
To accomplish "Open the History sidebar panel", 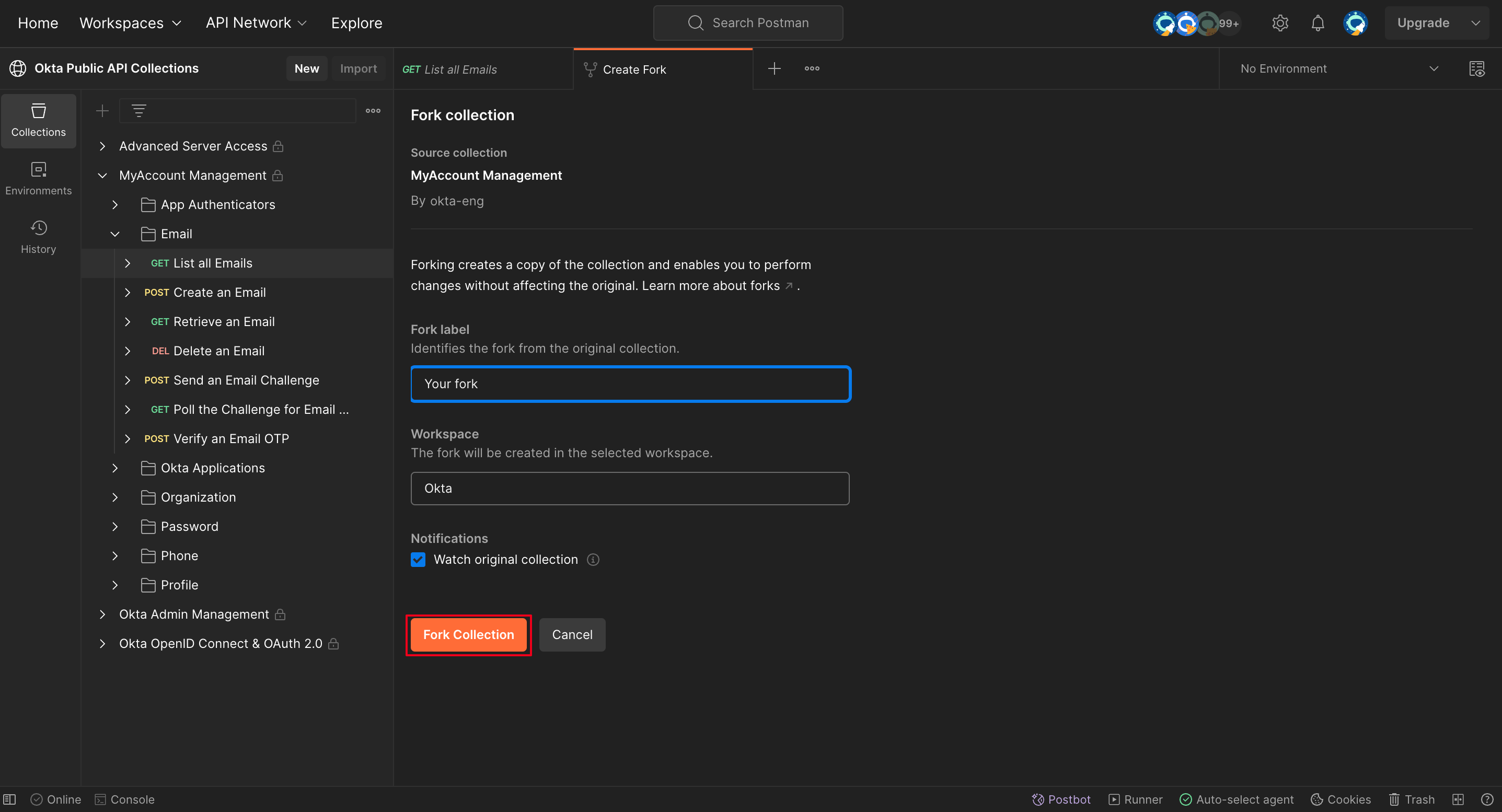I will coord(39,237).
